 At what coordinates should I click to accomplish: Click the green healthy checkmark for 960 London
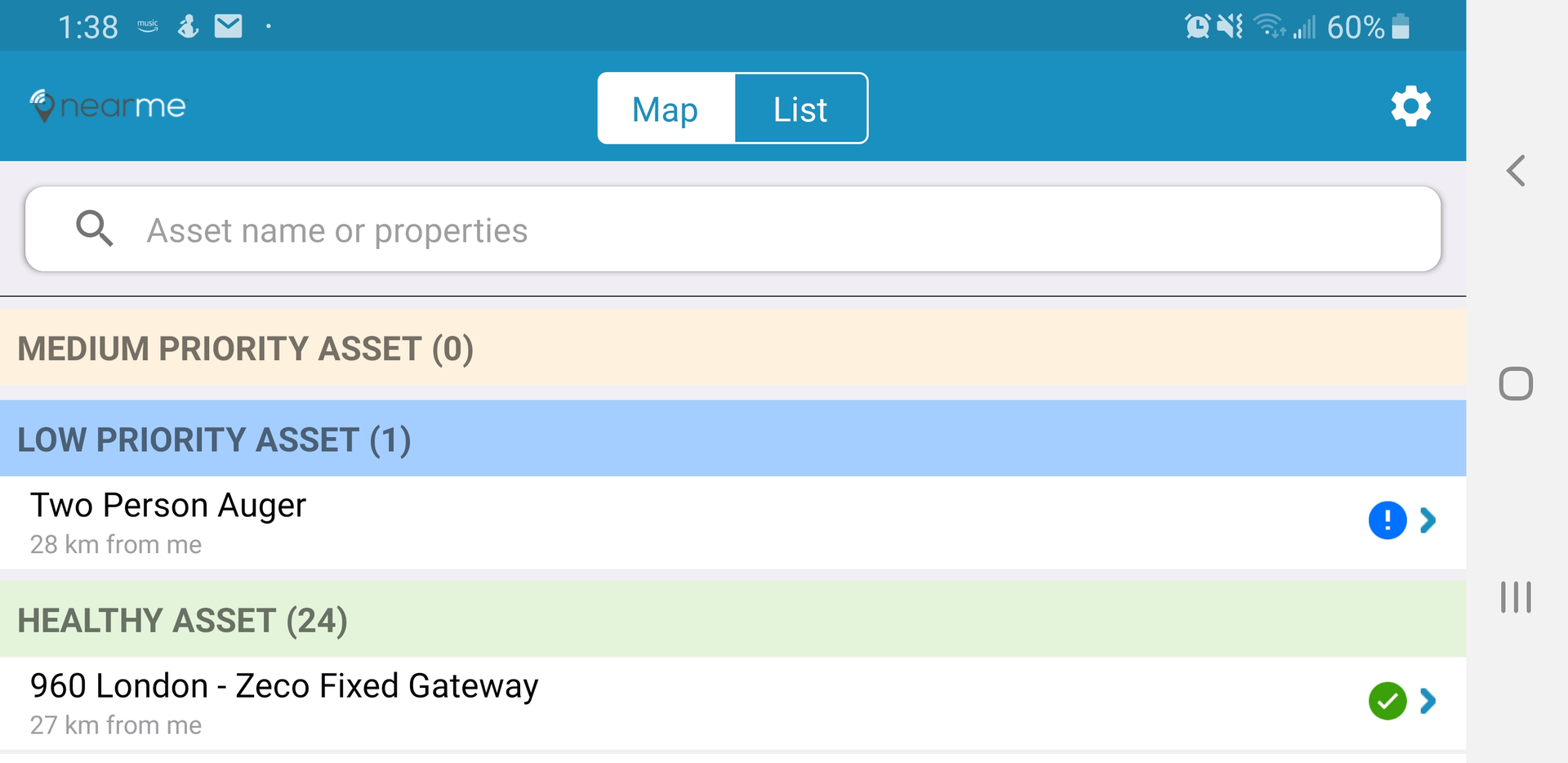click(1387, 701)
